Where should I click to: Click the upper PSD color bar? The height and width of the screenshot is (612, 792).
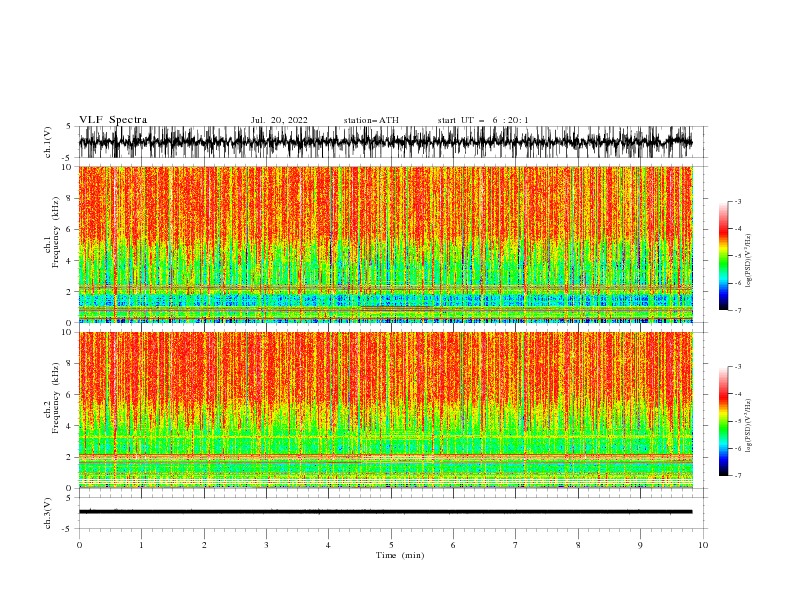tap(724, 256)
